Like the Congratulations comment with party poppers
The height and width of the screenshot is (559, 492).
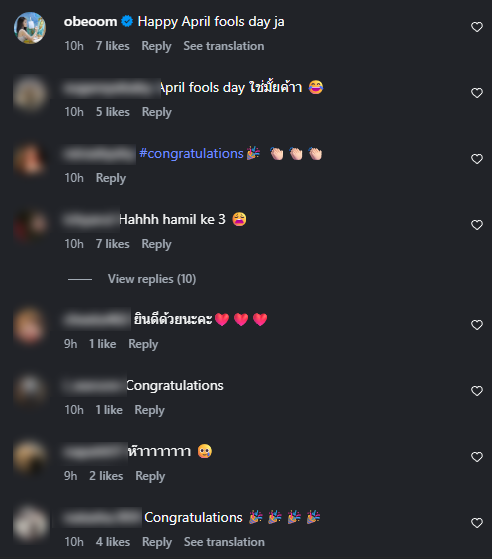click(477, 523)
